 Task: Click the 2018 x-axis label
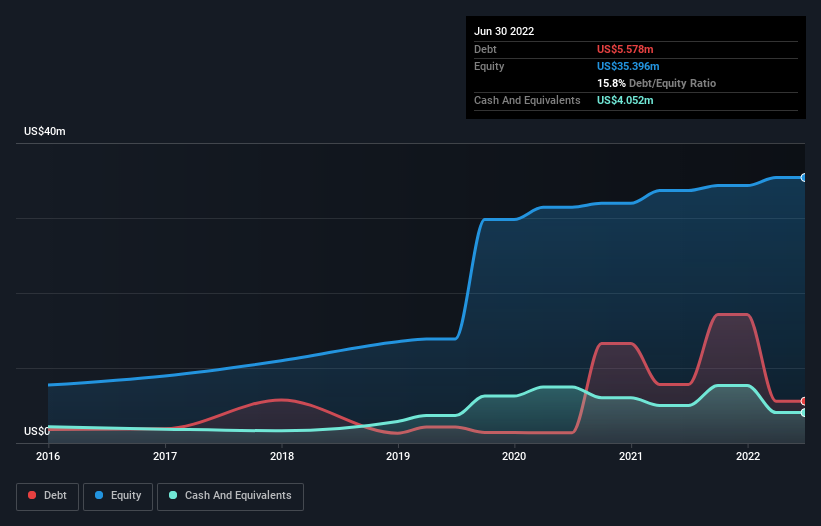[x=282, y=456]
